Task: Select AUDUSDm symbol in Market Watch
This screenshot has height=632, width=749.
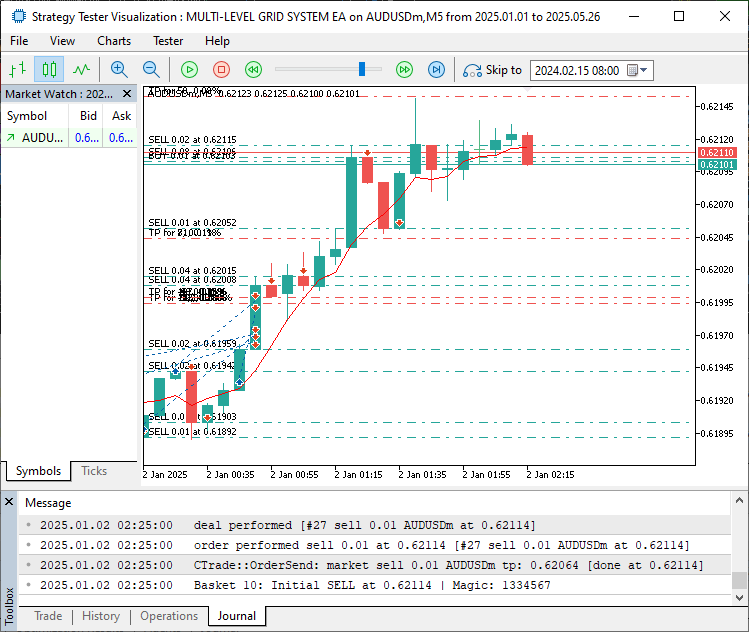Action: pyautogui.click(x=40, y=138)
